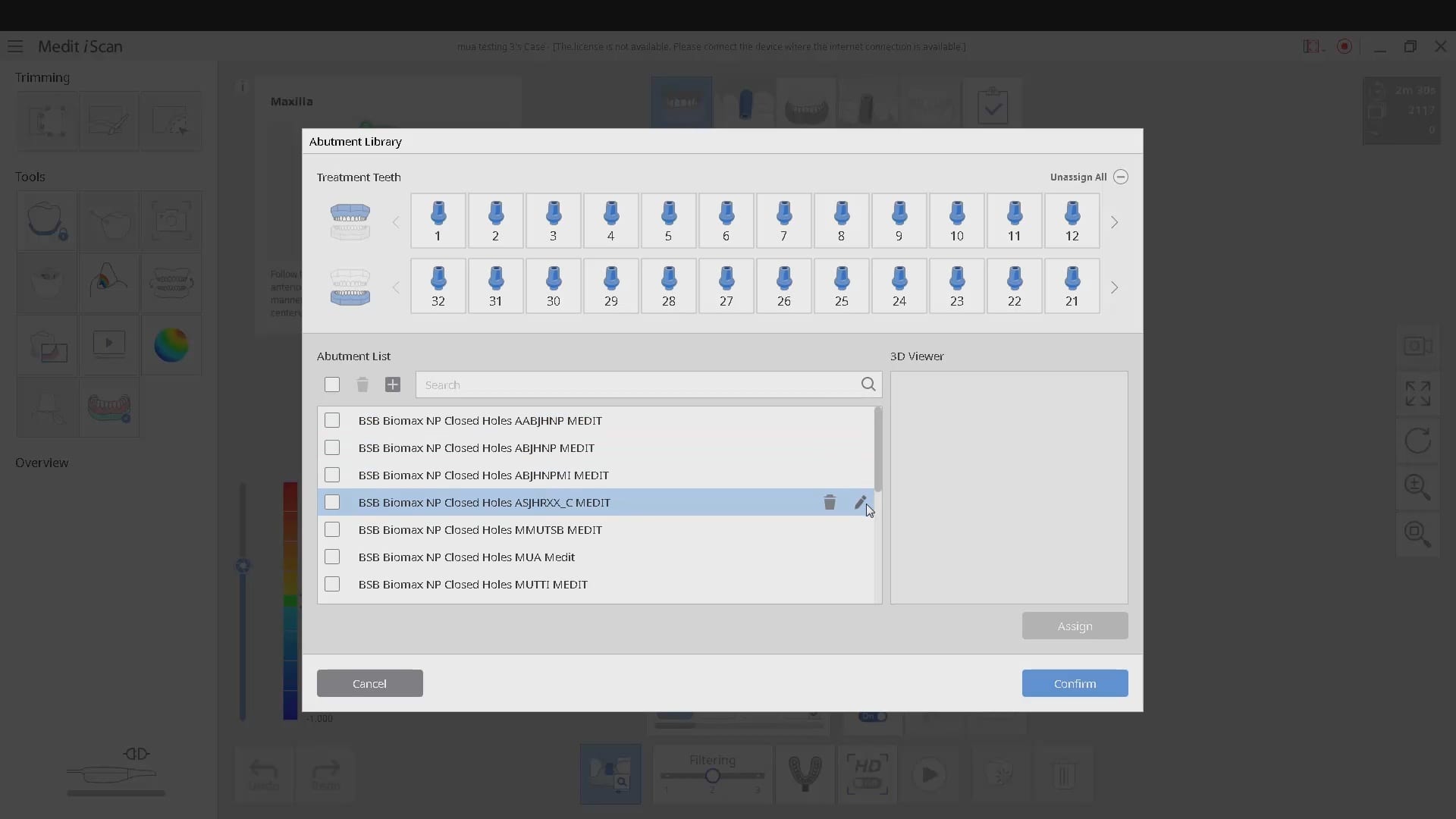Add a new abutment with plus icon
The width and height of the screenshot is (1456, 819).
click(393, 384)
